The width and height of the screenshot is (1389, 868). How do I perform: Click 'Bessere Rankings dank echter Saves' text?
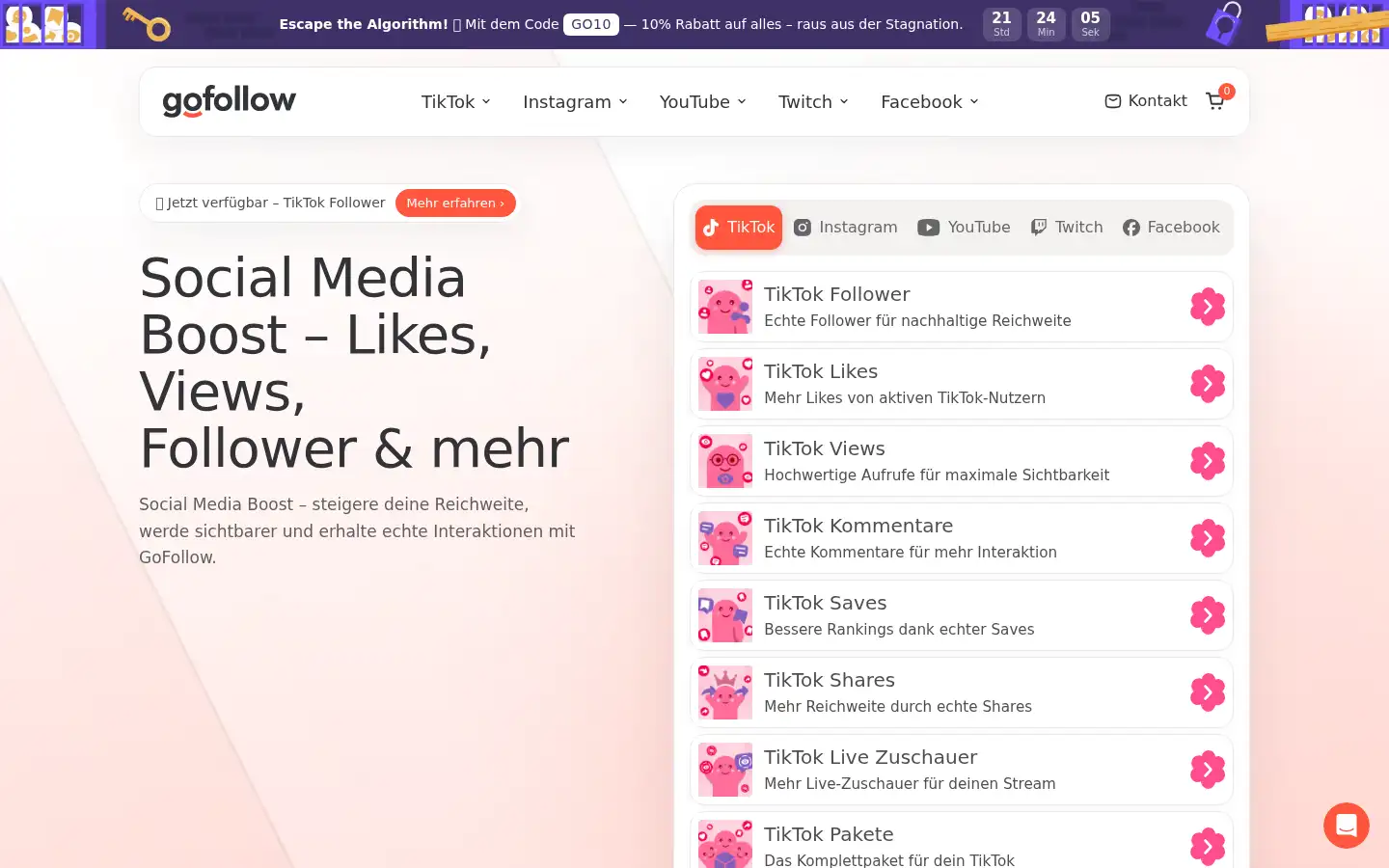pos(899,629)
